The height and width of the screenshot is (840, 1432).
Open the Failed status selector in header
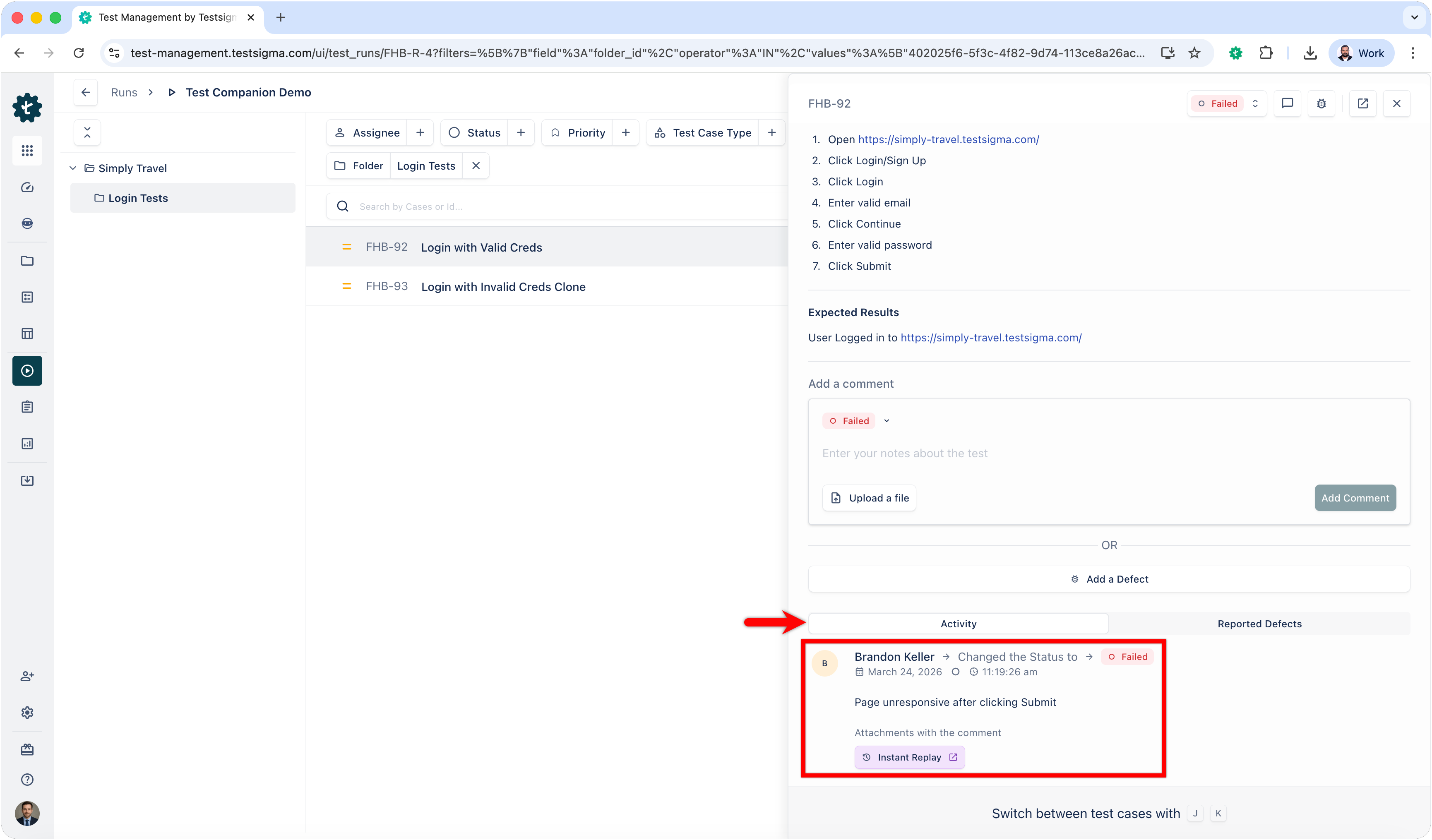(1226, 103)
